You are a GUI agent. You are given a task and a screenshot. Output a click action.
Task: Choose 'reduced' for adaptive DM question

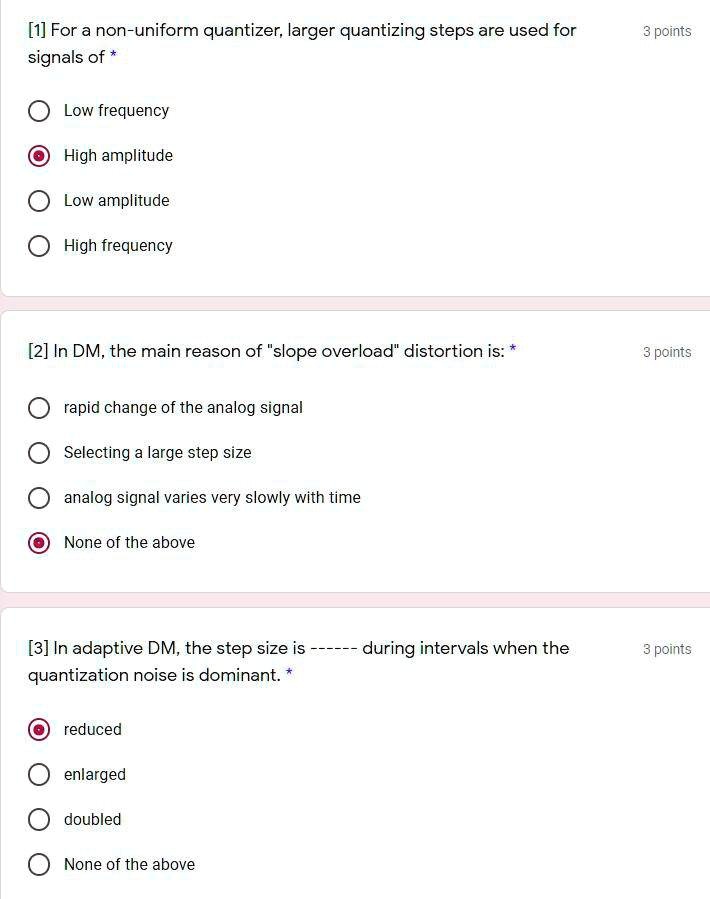pos(39,730)
